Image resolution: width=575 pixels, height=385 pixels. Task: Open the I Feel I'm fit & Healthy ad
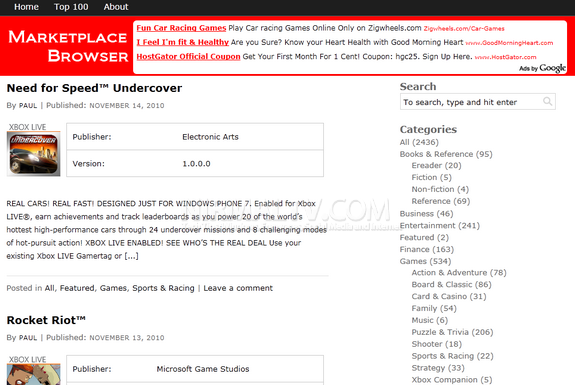183,42
